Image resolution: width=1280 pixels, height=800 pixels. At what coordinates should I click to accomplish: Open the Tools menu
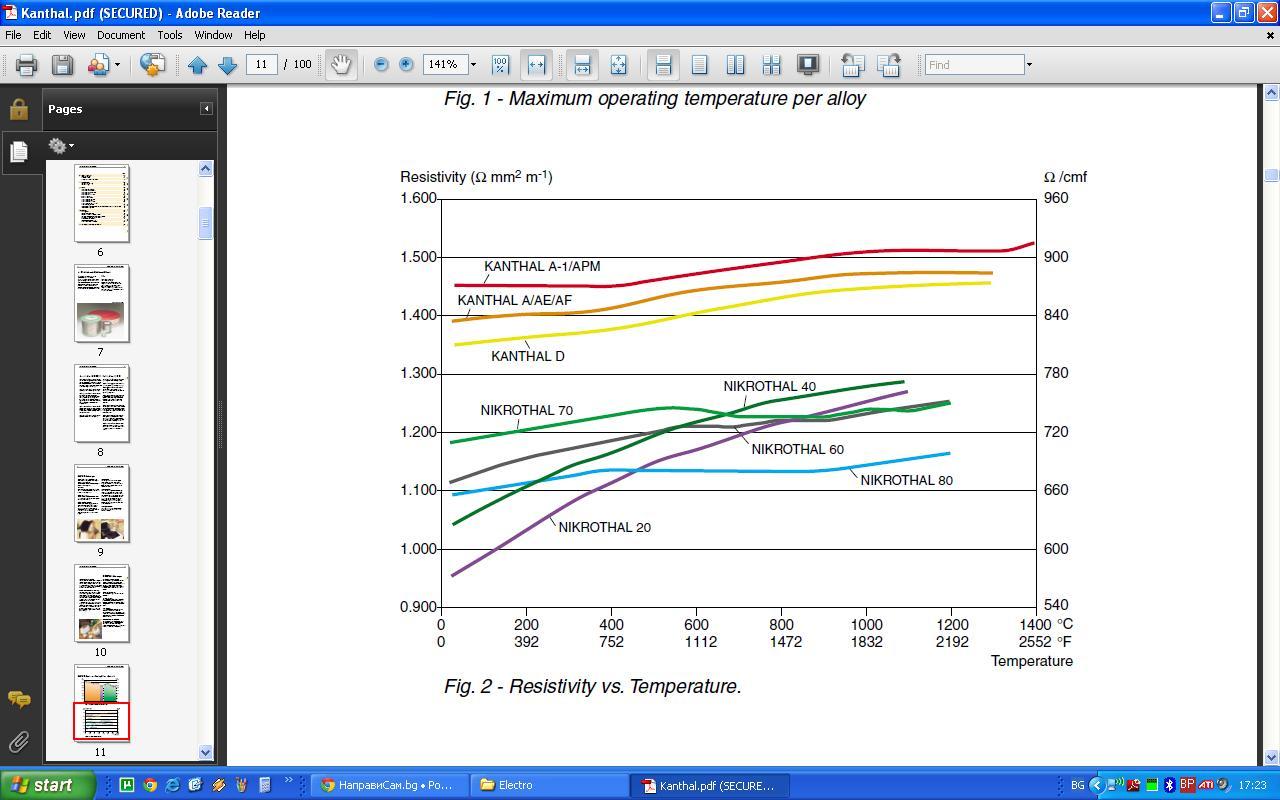click(169, 35)
